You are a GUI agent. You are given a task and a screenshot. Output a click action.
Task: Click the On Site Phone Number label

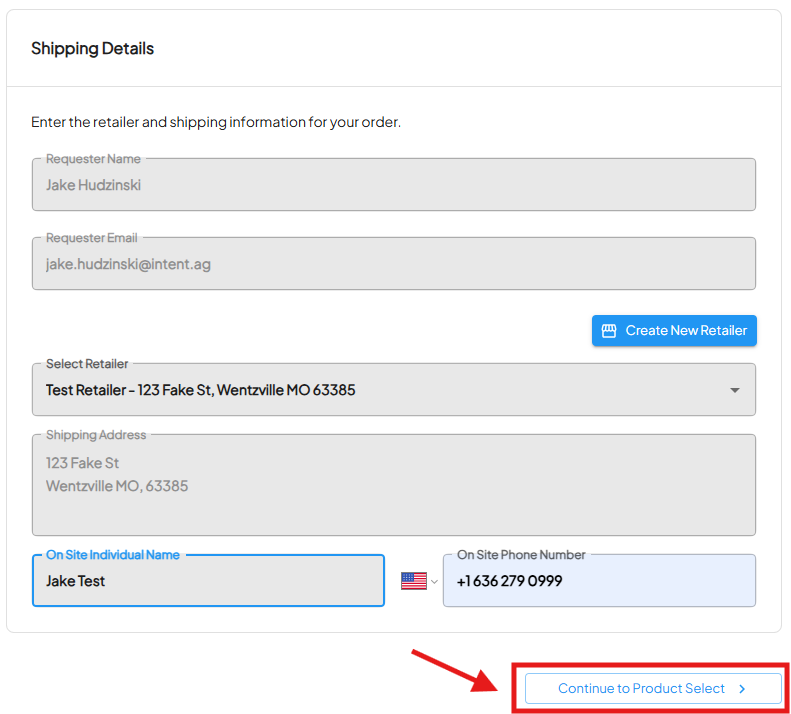[x=521, y=555]
